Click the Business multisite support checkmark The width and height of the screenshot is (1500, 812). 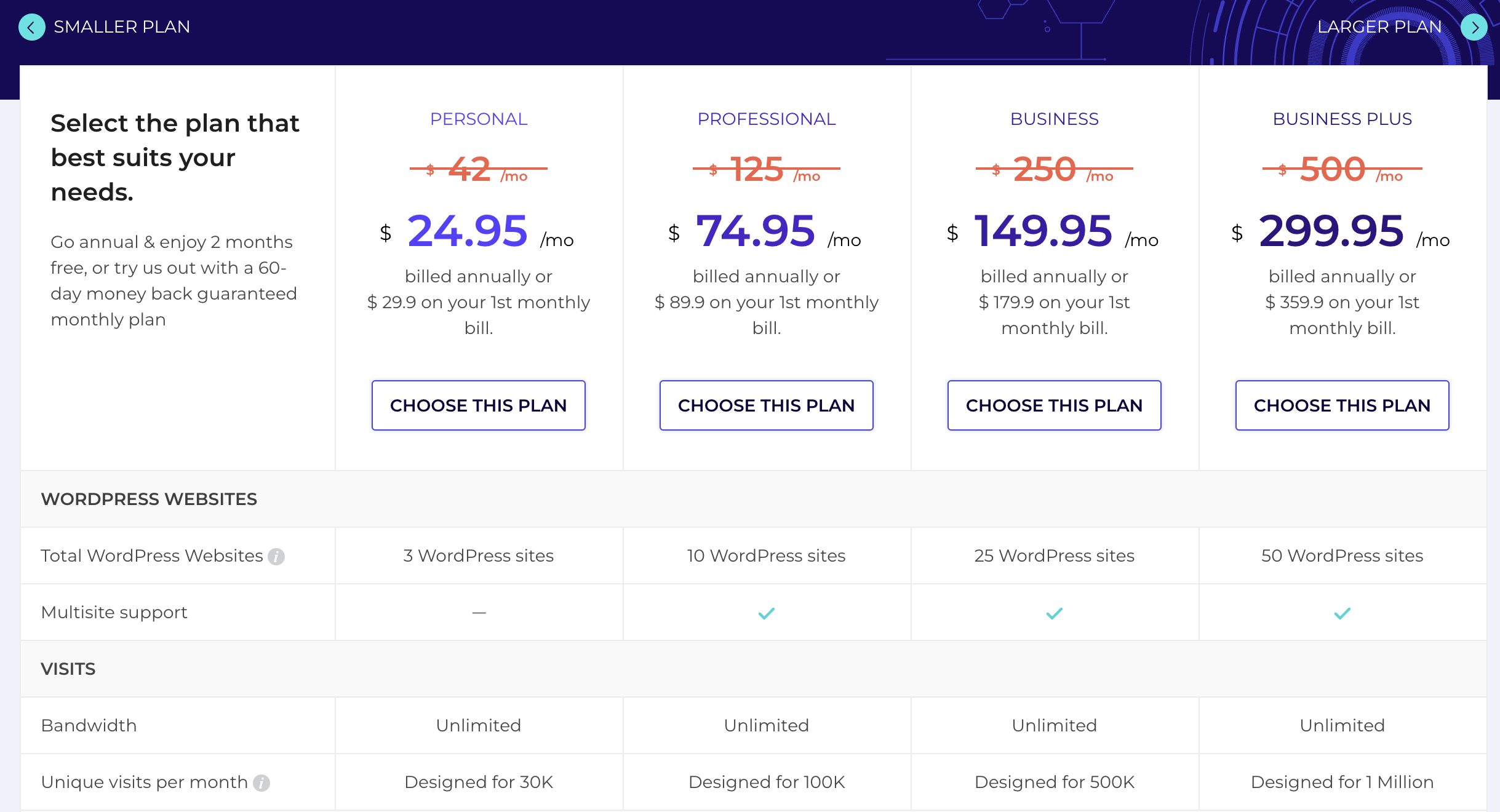[x=1055, y=613]
